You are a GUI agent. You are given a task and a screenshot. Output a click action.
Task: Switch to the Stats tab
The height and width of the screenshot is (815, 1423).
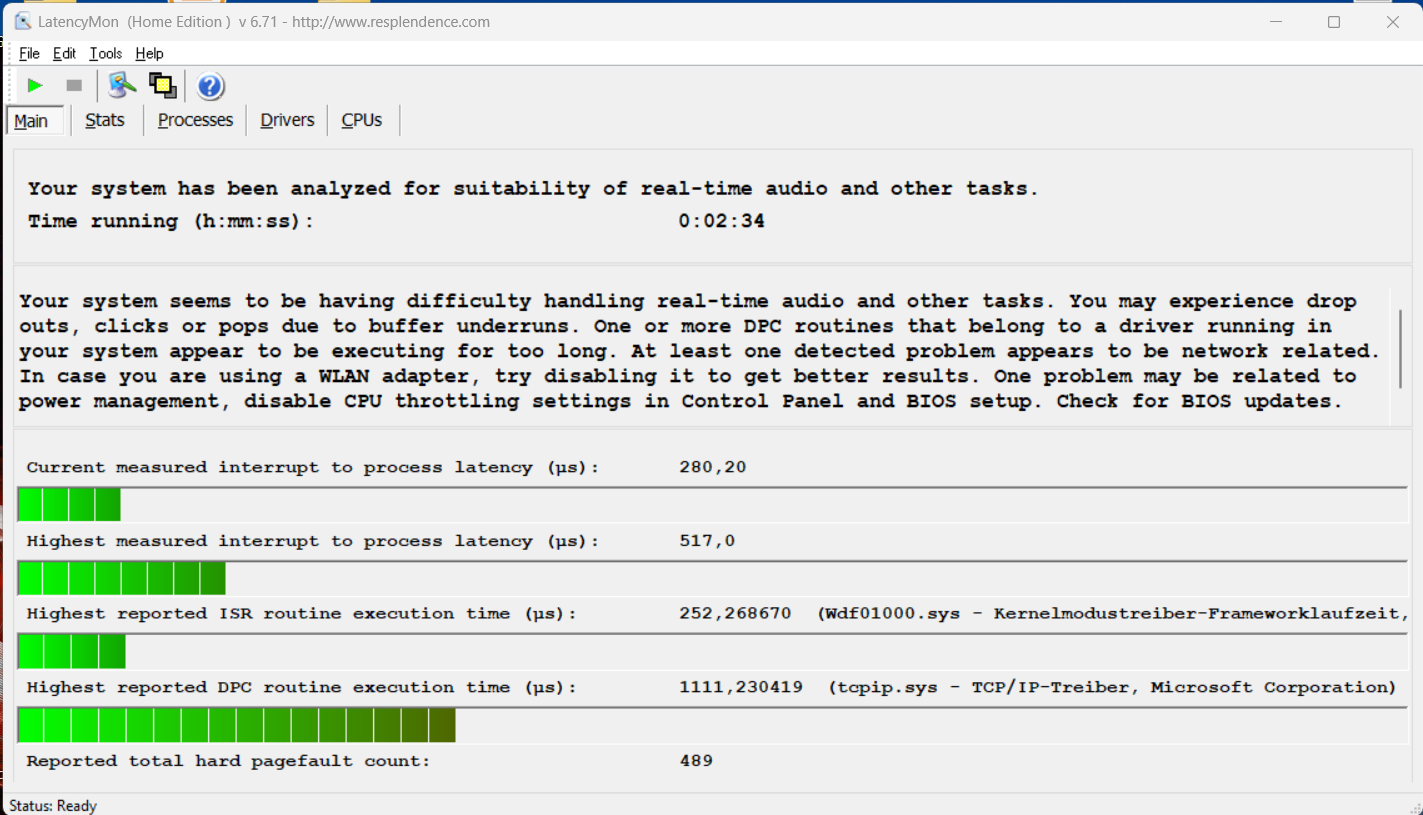point(105,120)
